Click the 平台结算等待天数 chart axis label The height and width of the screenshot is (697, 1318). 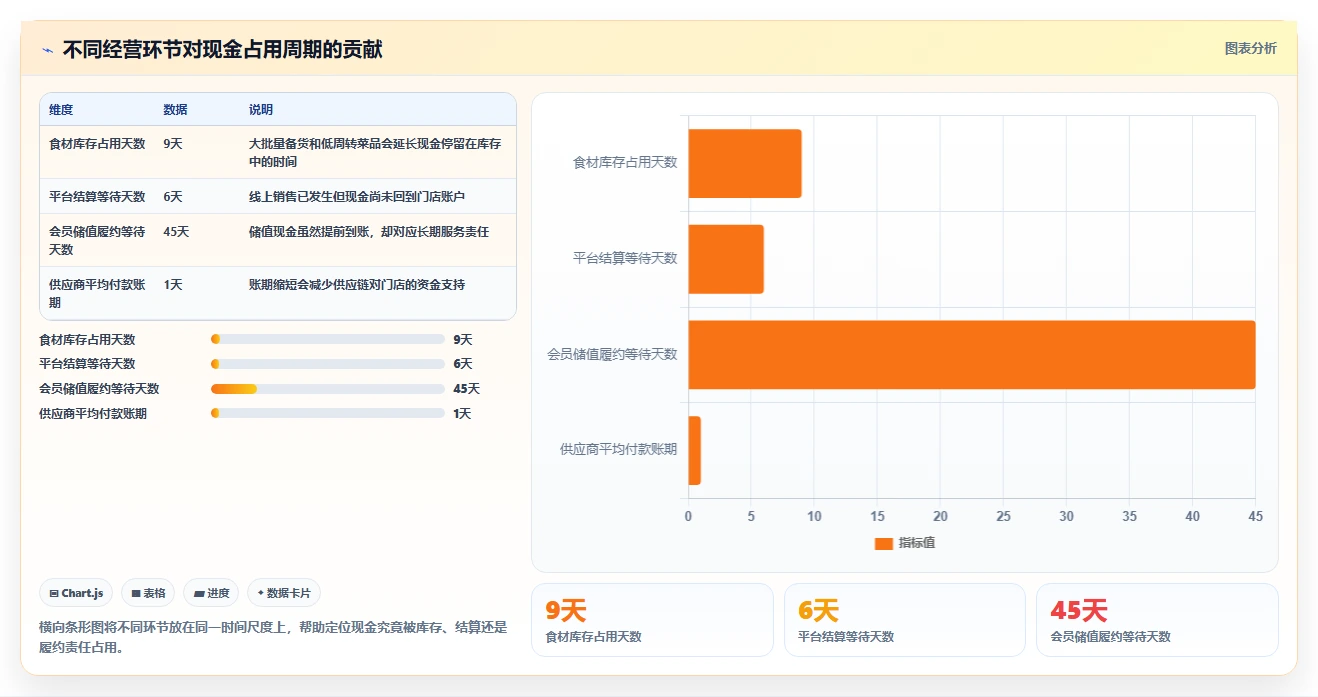click(625, 258)
